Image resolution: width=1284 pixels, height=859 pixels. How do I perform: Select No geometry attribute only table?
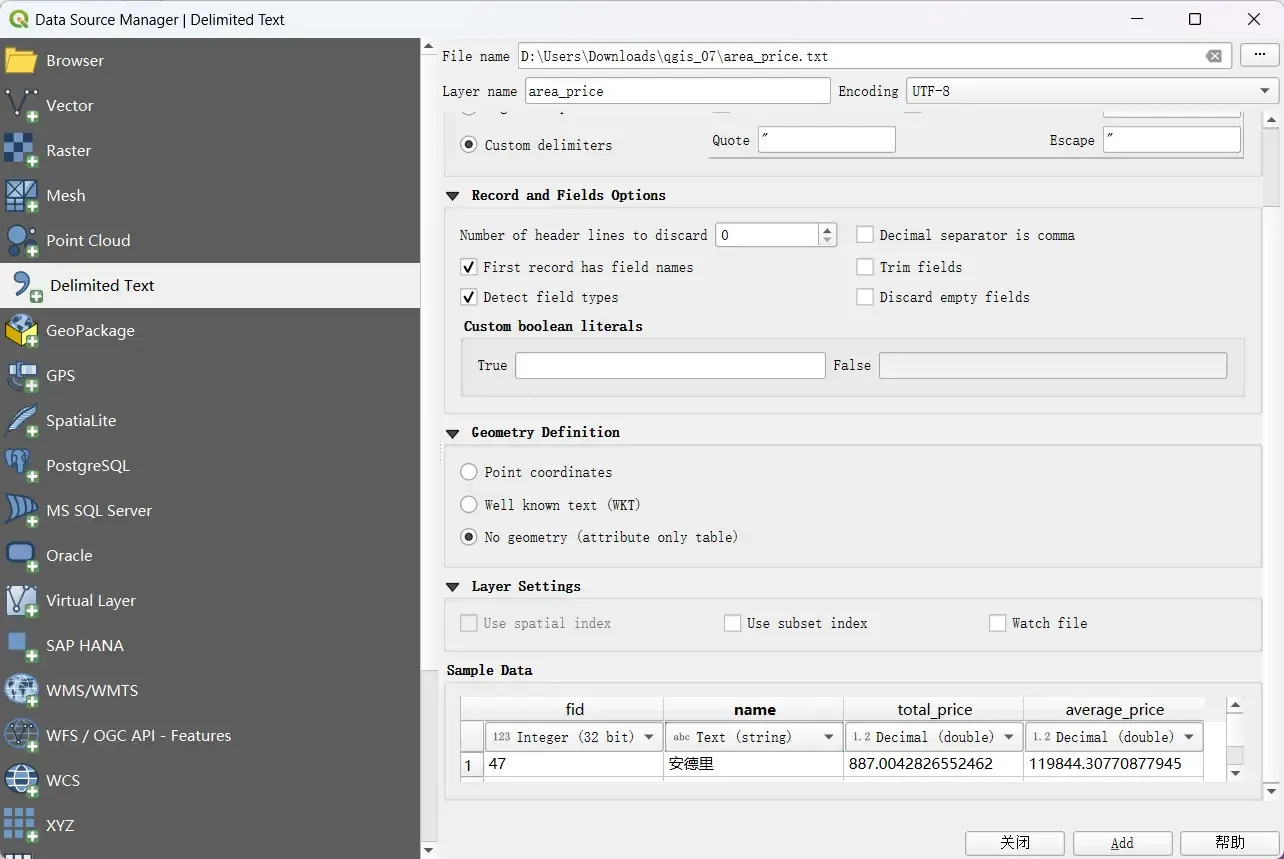[468, 537]
